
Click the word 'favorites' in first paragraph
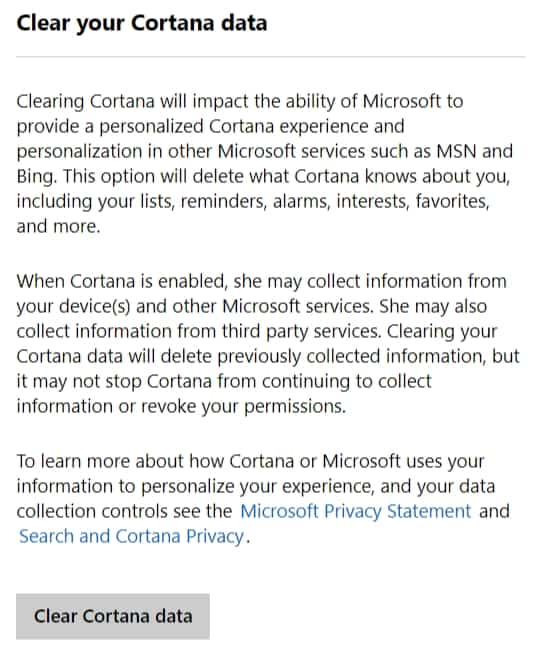pos(452,201)
